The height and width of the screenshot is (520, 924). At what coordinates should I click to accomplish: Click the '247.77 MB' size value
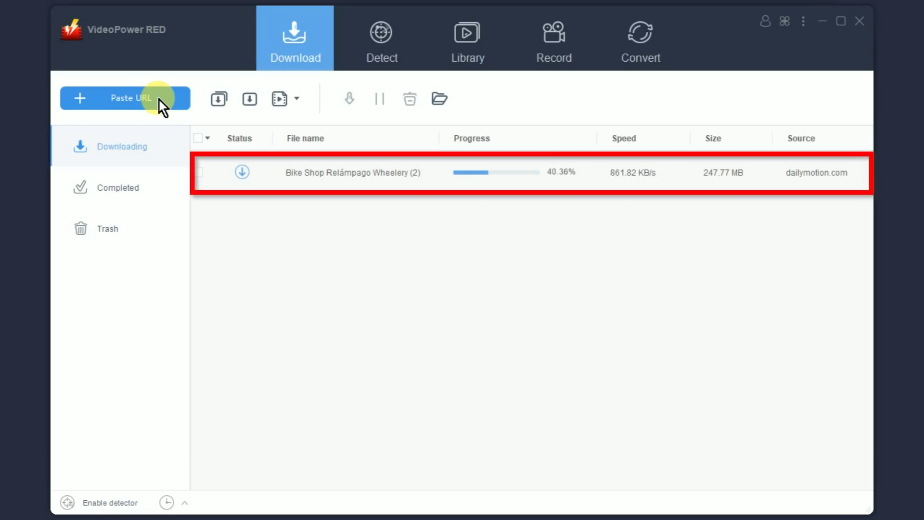coord(723,173)
